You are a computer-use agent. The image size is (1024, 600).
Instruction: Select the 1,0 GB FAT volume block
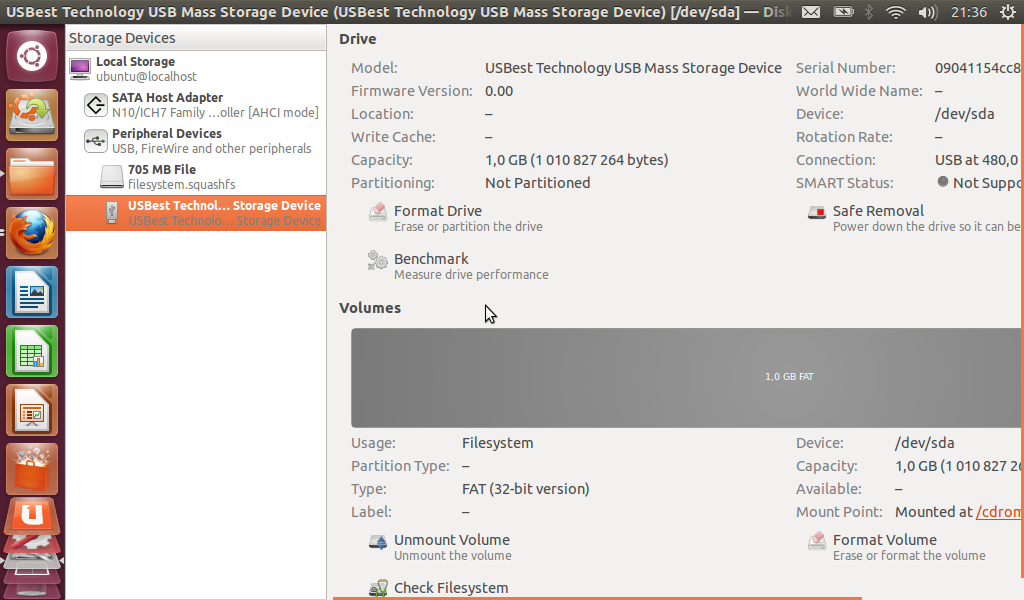pos(687,377)
